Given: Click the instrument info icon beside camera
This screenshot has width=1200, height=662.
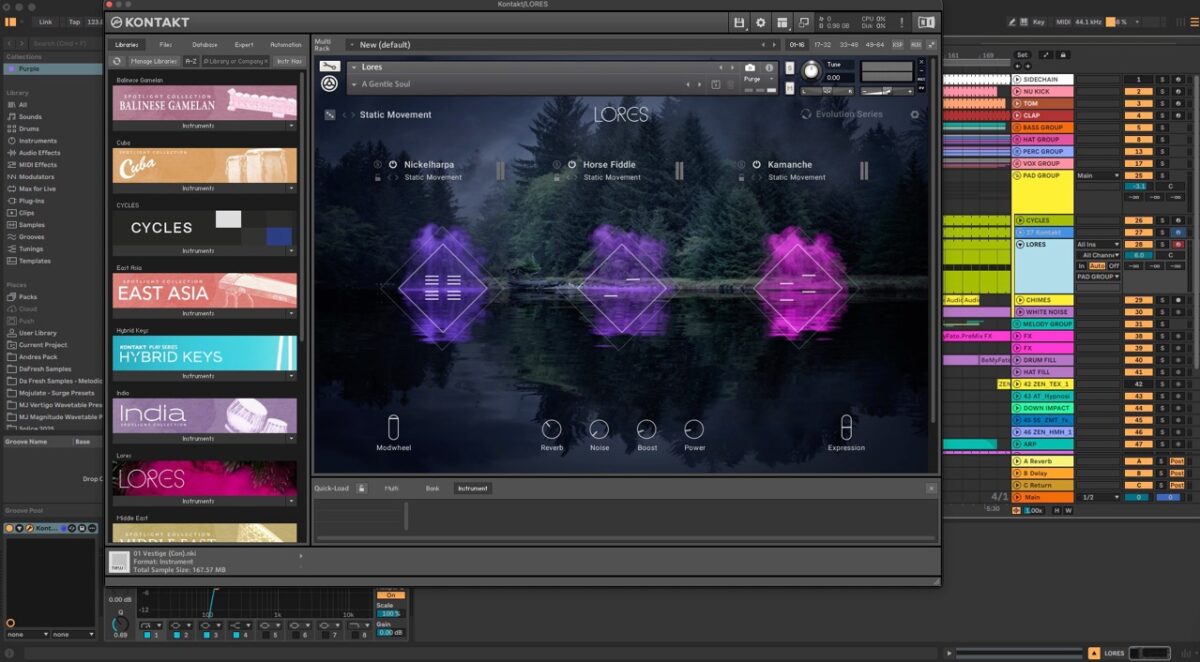Looking at the screenshot, I should pyautogui.click(x=768, y=67).
